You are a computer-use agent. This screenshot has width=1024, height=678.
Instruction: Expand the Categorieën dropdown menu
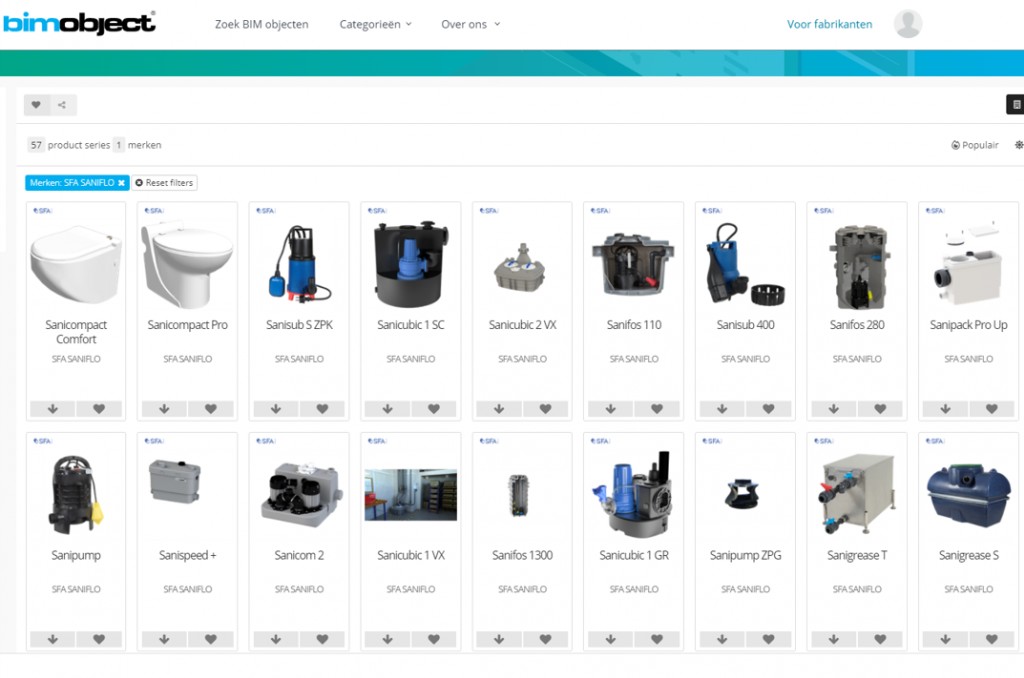point(375,24)
